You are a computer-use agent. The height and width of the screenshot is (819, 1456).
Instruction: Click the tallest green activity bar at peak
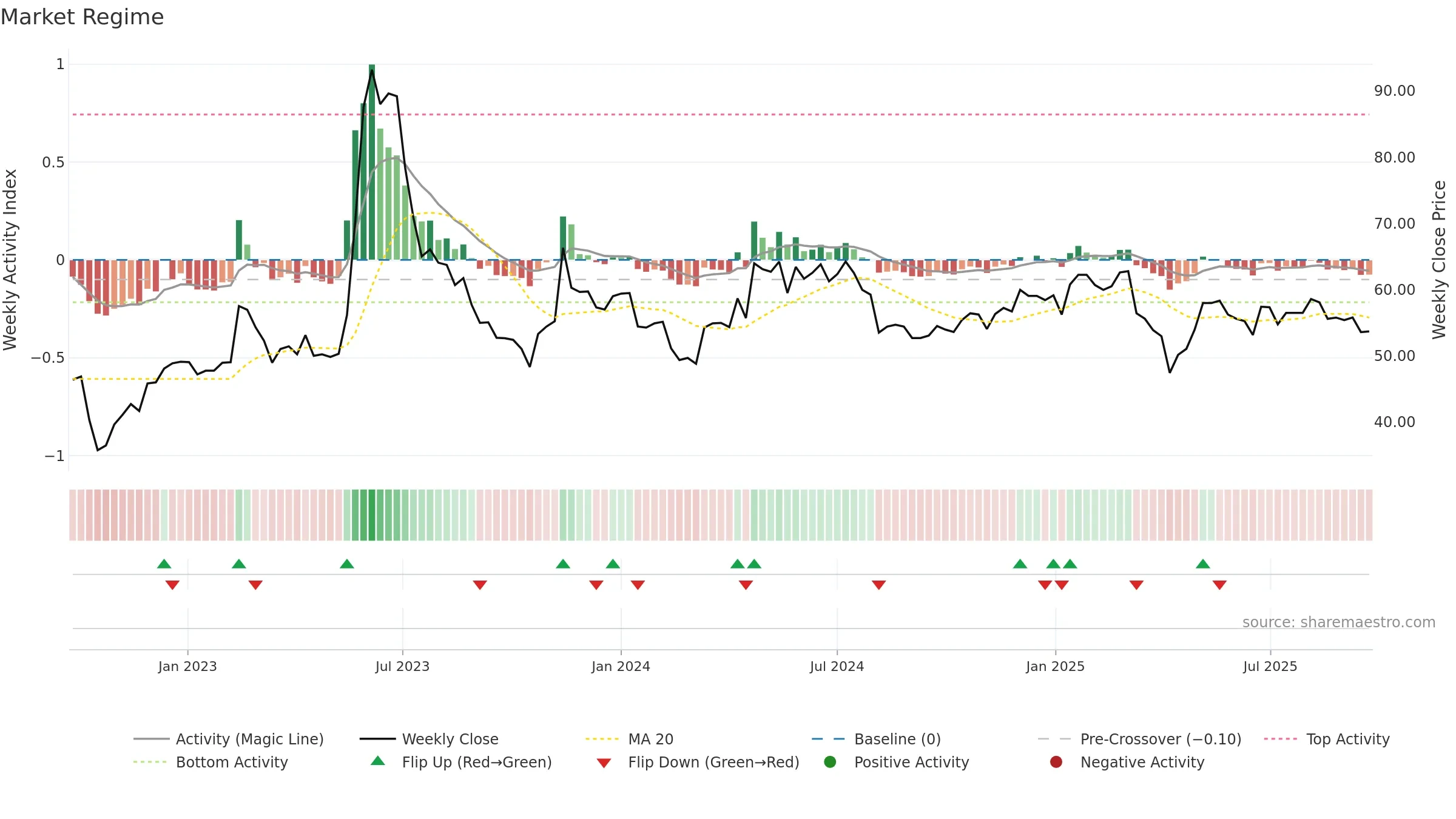click(x=372, y=162)
